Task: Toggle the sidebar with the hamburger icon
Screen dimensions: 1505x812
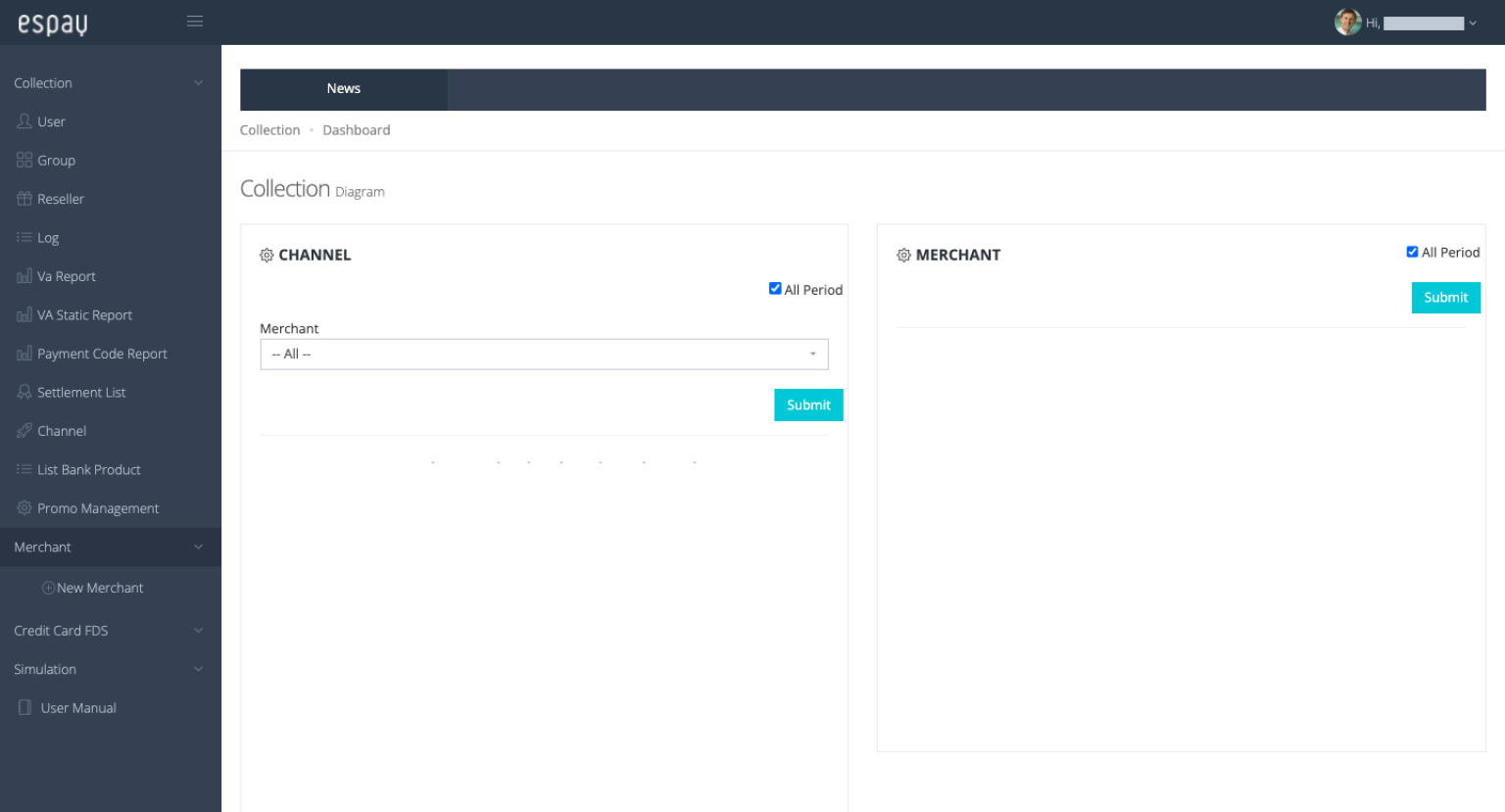Action: click(195, 21)
